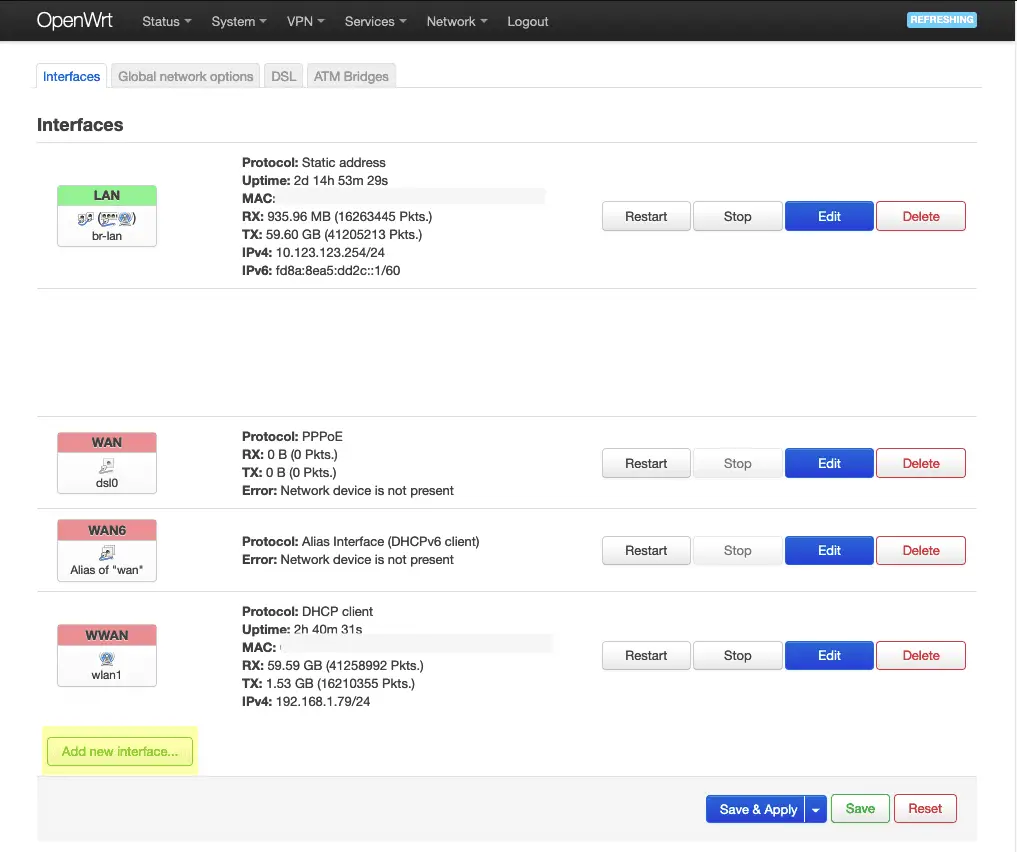Open the Services dropdown menu
Image resolution: width=1017 pixels, height=852 pixels.
(x=376, y=21)
